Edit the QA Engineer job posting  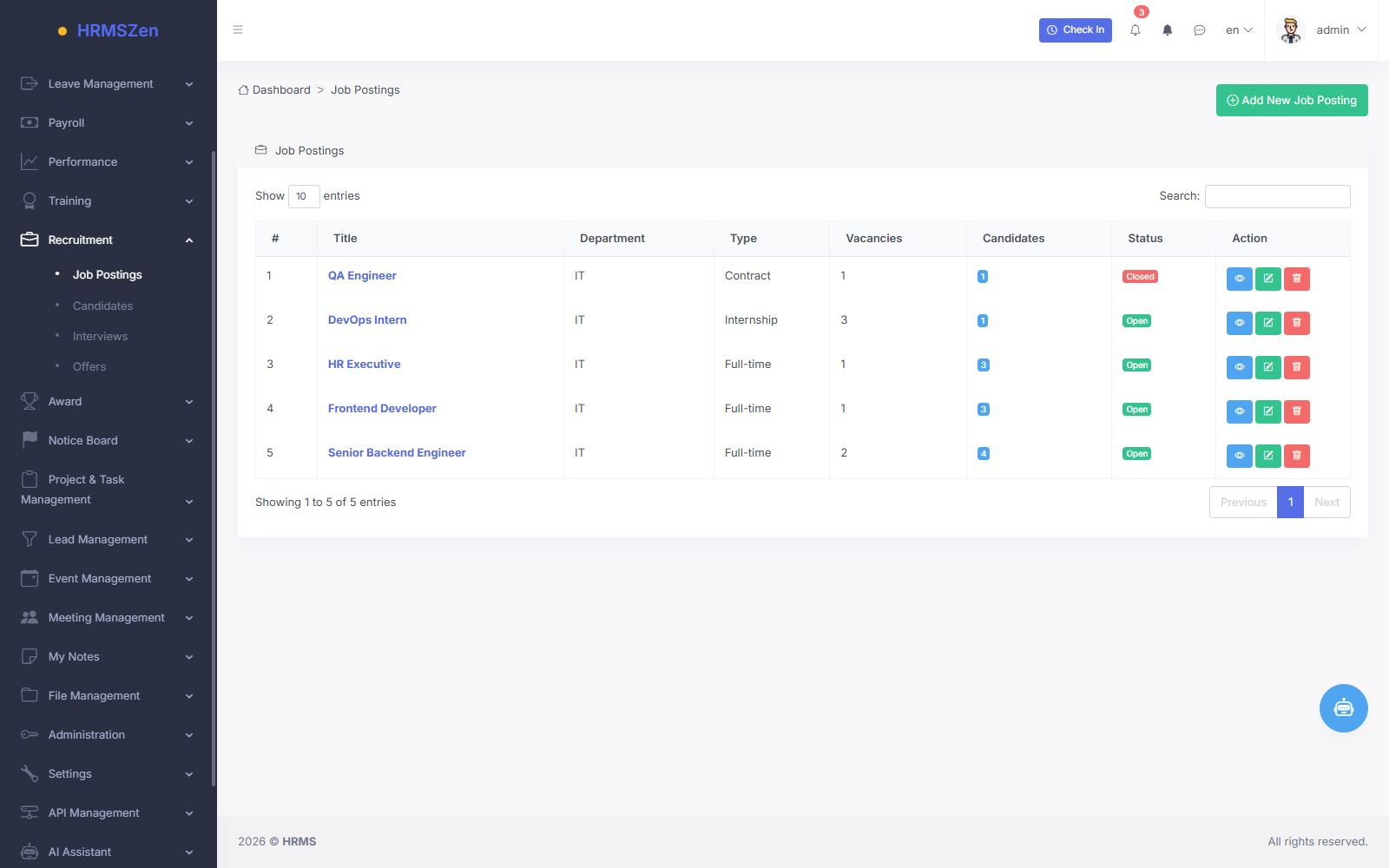tap(1268, 279)
